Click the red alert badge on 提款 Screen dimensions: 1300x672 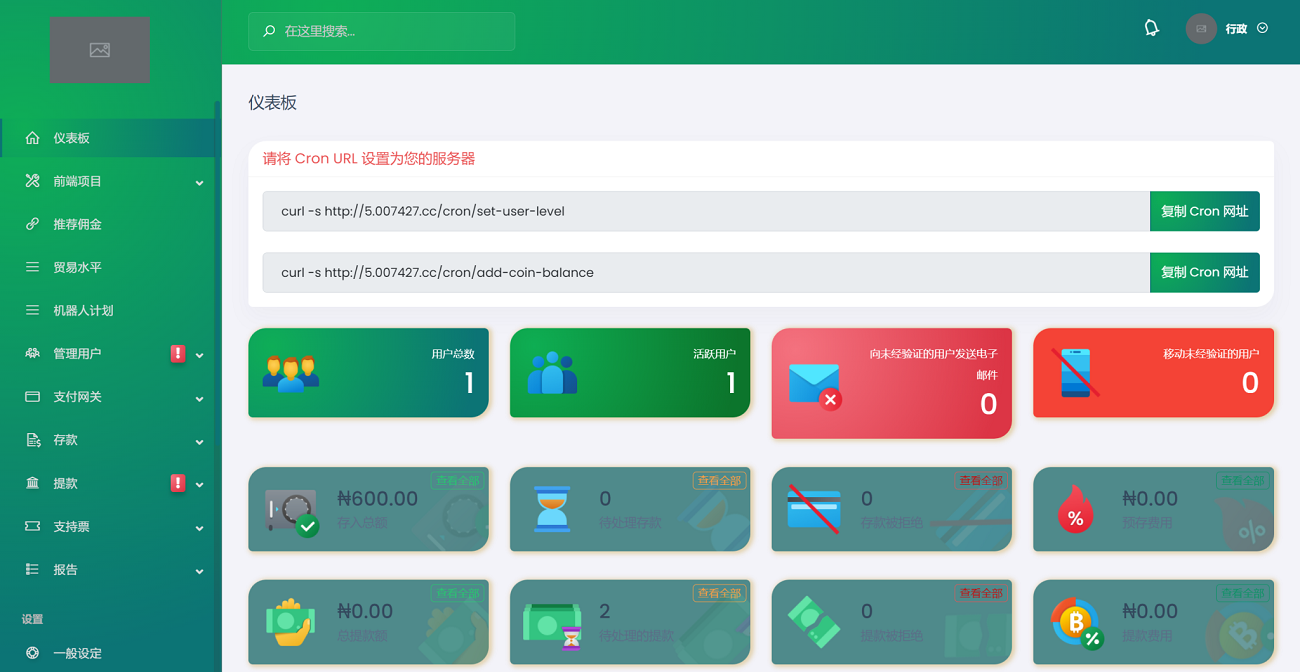coord(178,483)
